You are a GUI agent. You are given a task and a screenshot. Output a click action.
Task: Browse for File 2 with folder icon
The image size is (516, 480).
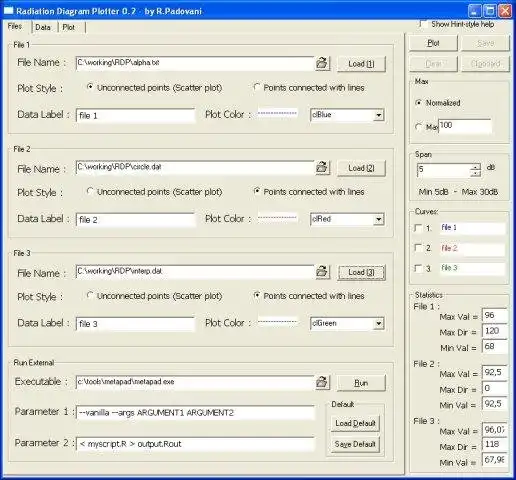pos(322,167)
